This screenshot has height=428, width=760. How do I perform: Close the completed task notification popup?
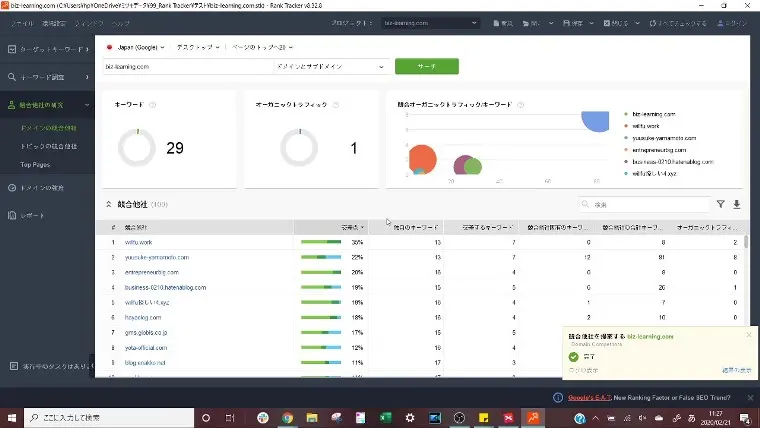[x=750, y=337]
